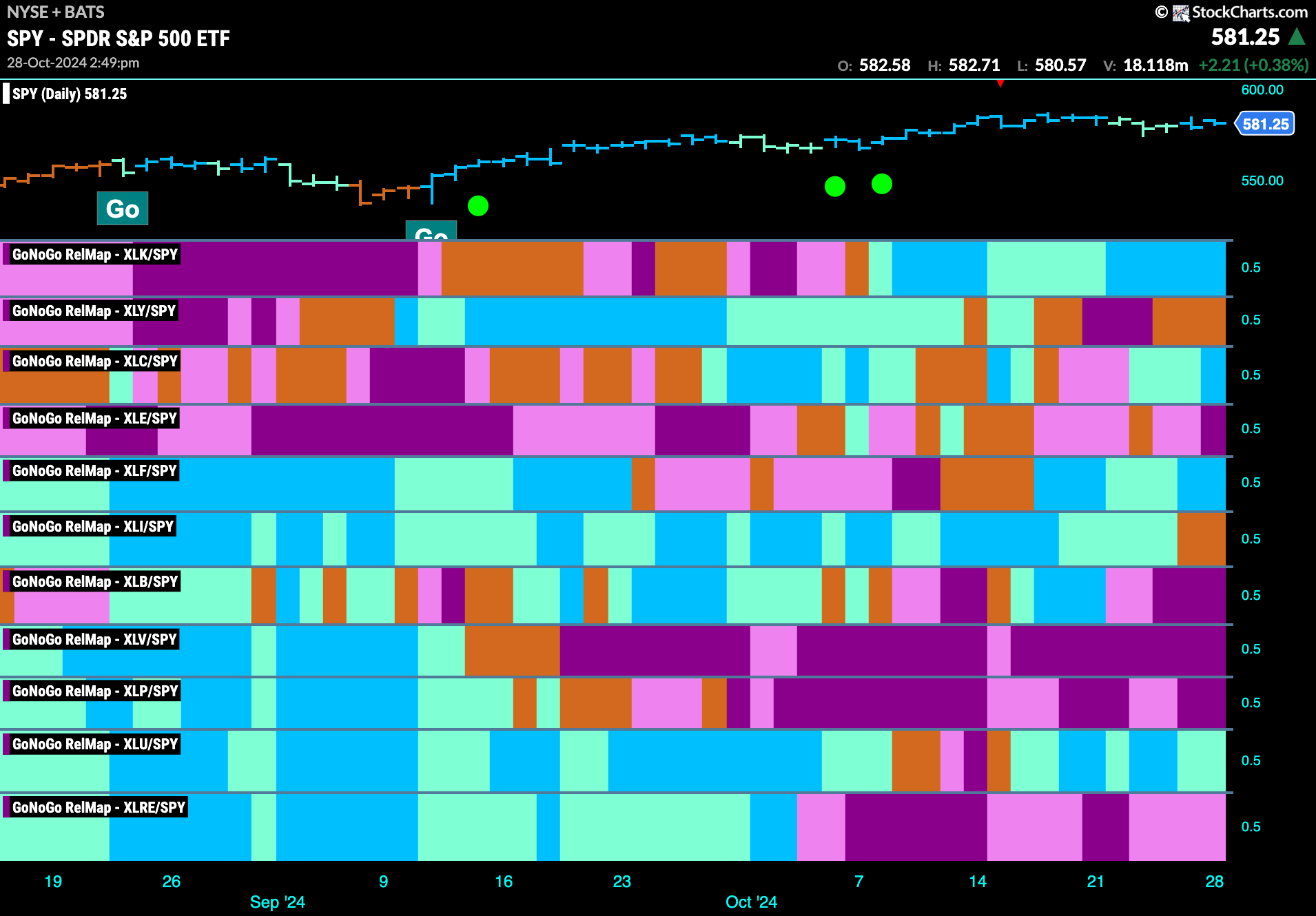Click the open price value 582.58

point(885,65)
